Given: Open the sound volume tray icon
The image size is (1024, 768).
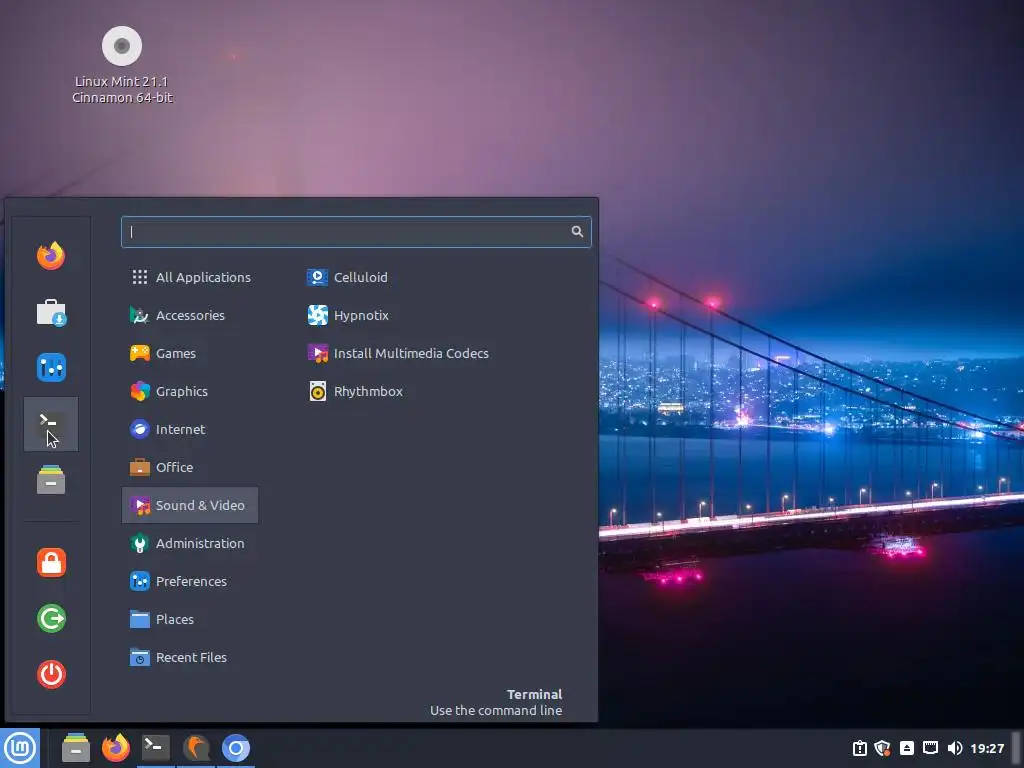Looking at the screenshot, I should (955, 748).
